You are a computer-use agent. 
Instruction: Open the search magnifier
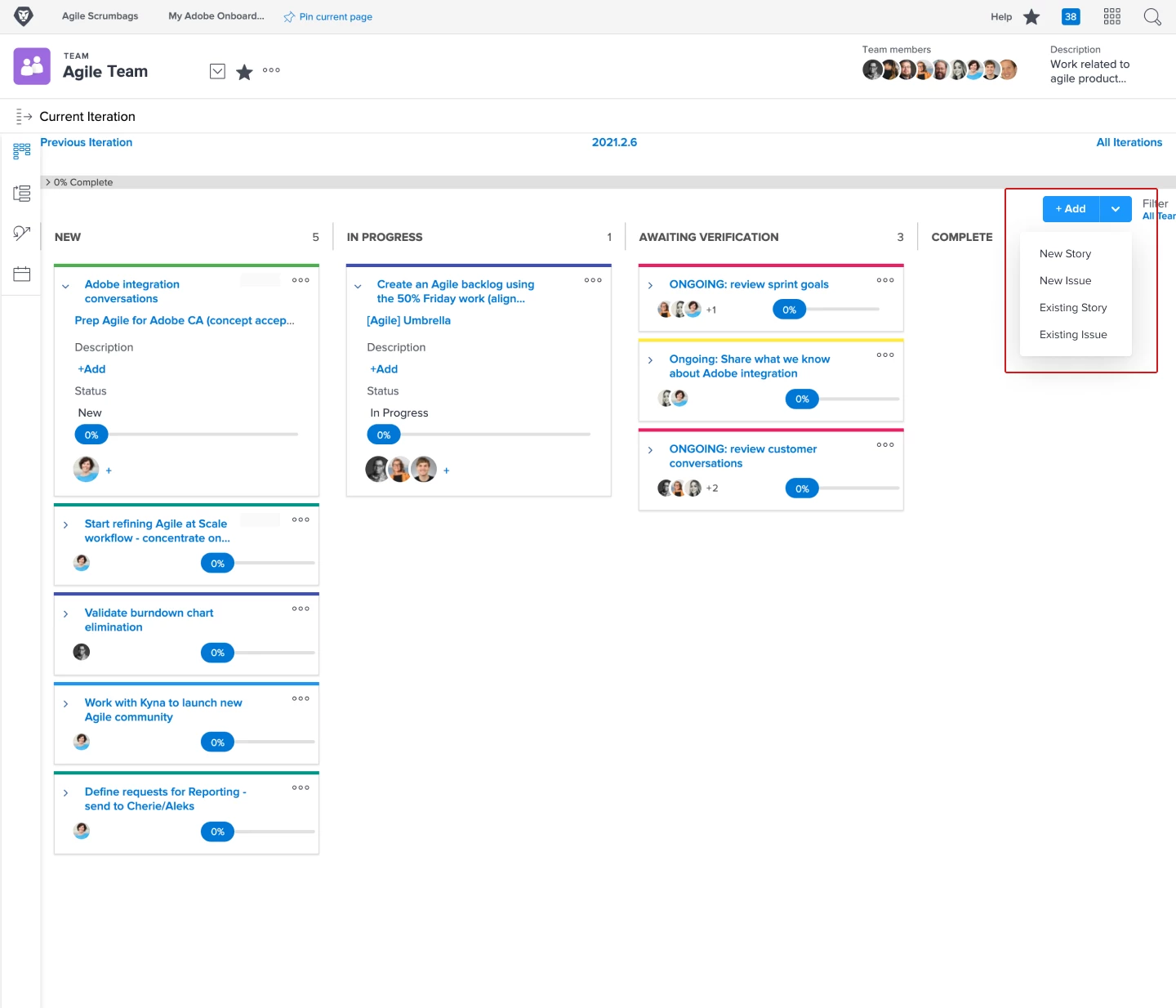1152,16
